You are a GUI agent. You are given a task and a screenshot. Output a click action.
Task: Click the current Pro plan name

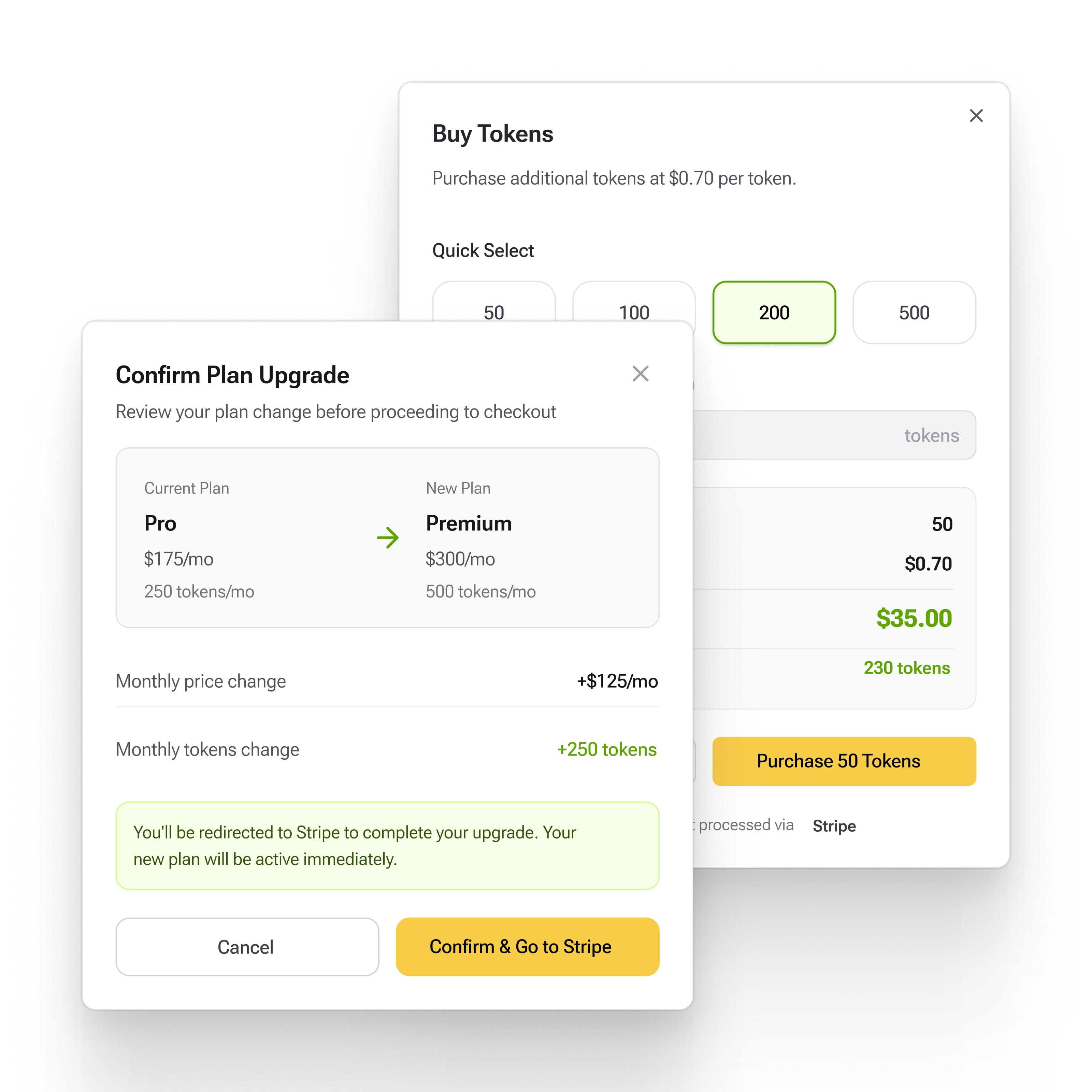coord(160,523)
